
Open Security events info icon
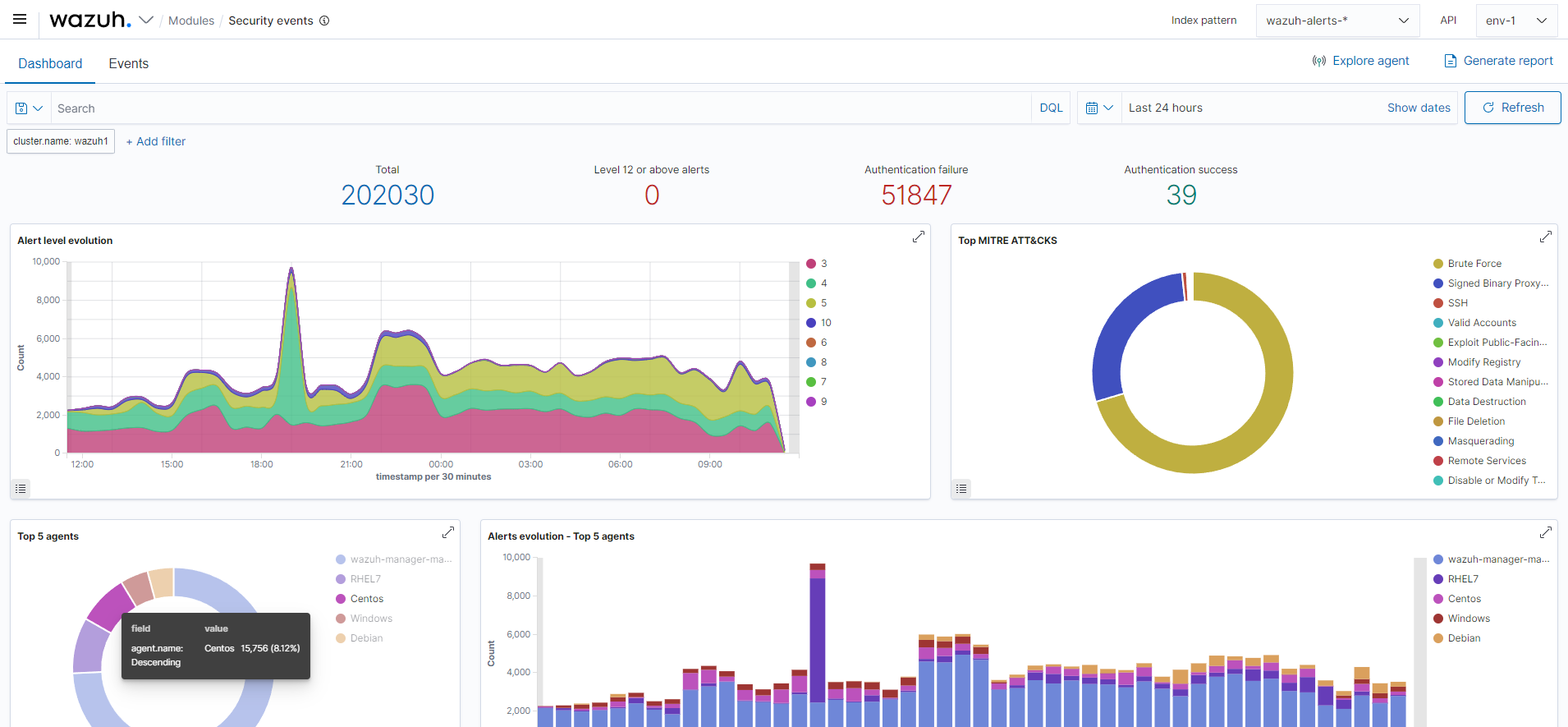coord(324,21)
